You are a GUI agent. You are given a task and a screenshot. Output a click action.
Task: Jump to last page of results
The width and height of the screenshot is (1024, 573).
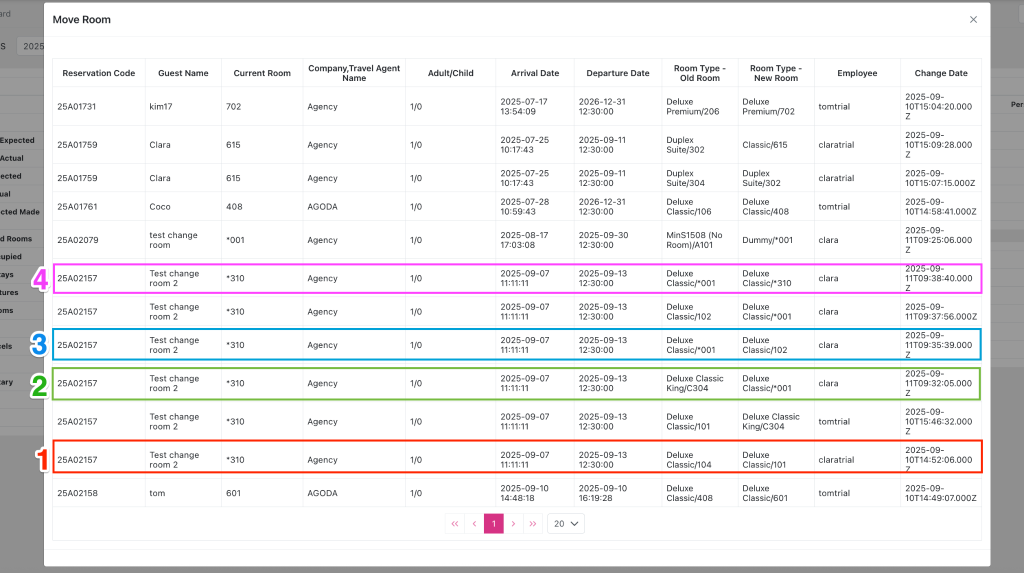[x=532, y=523]
